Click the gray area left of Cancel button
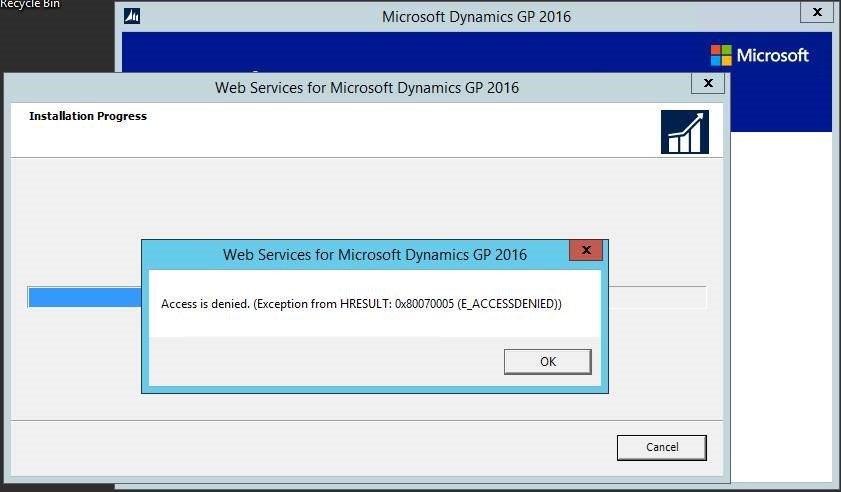 tap(300, 447)
